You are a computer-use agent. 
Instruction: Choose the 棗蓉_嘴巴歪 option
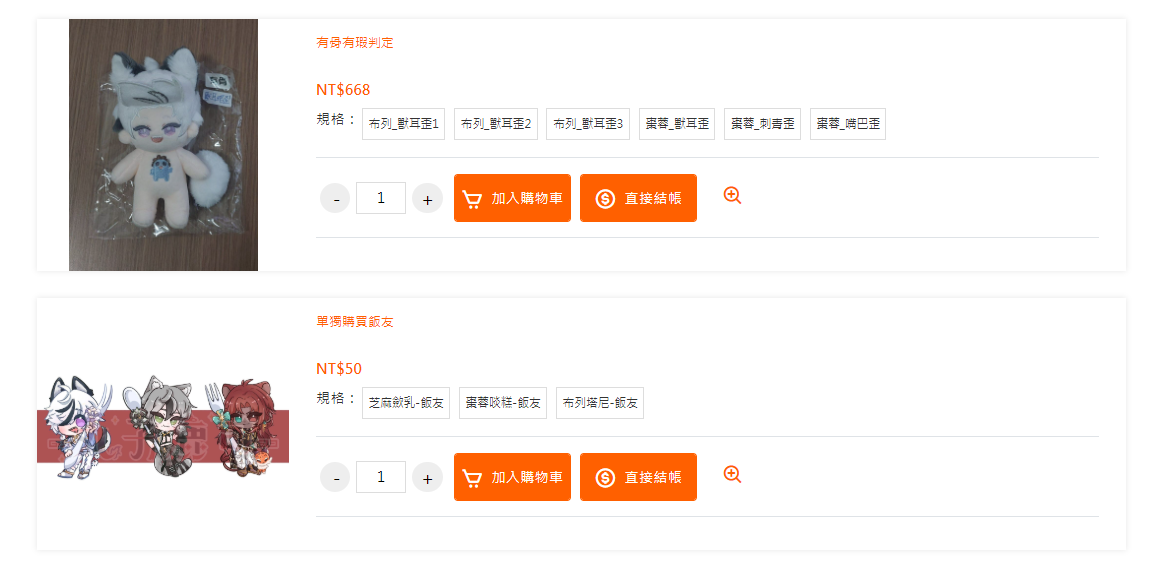(x=848, y=124)
